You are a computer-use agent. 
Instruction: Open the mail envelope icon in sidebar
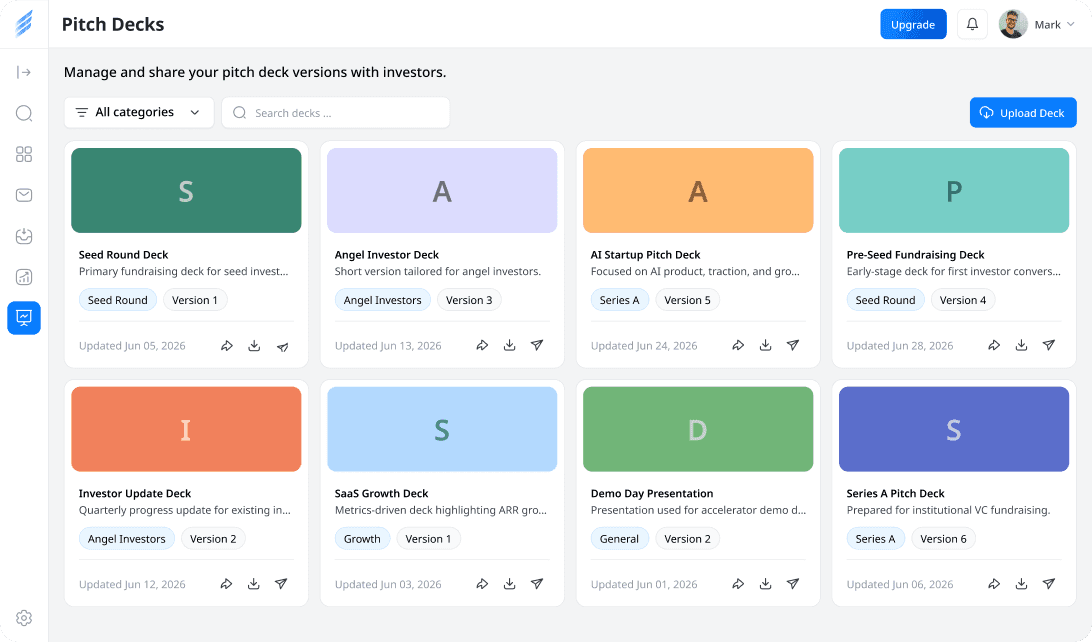[x=24, y=195]
